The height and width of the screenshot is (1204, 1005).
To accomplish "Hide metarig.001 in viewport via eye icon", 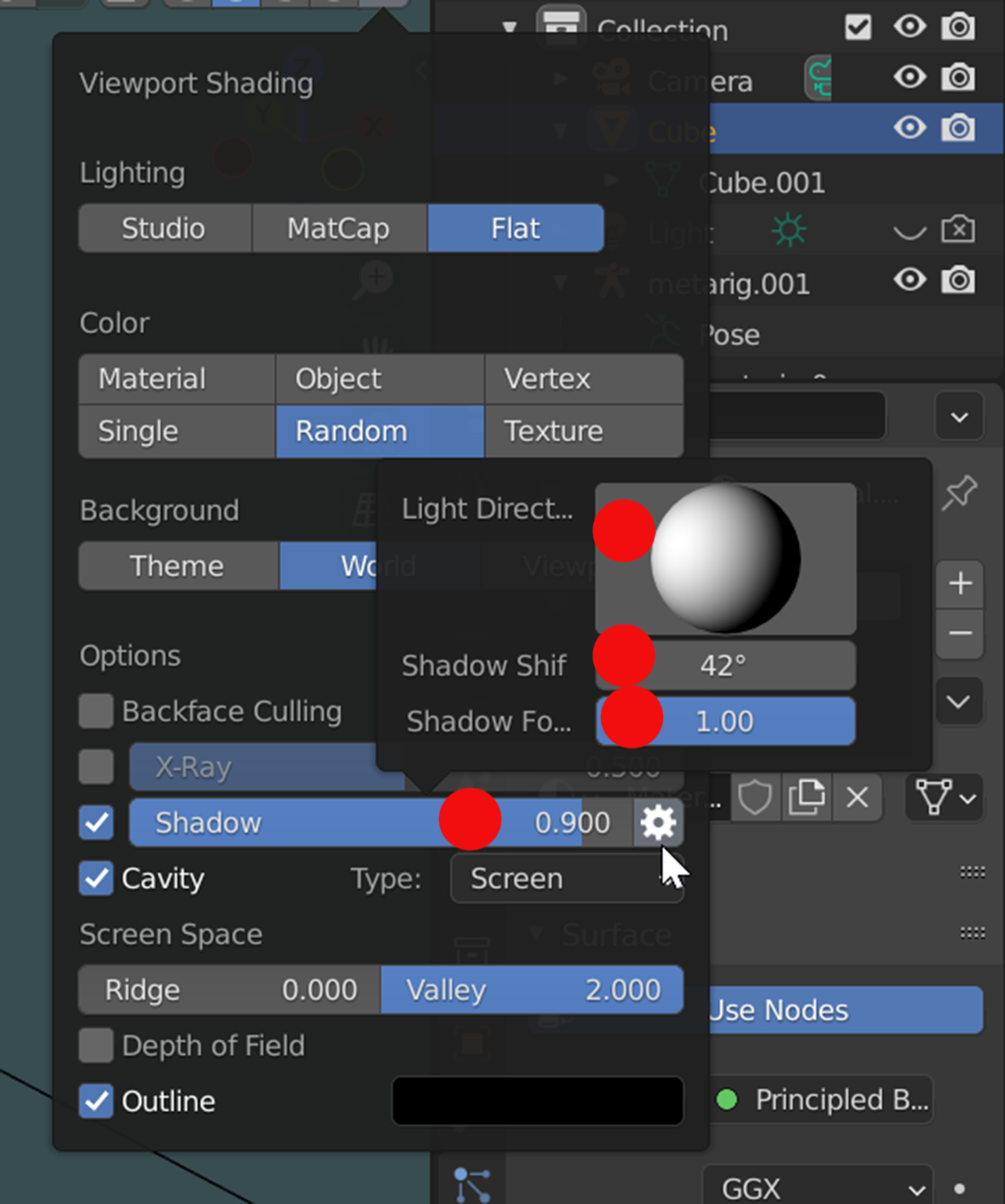I will click(909, 280).
